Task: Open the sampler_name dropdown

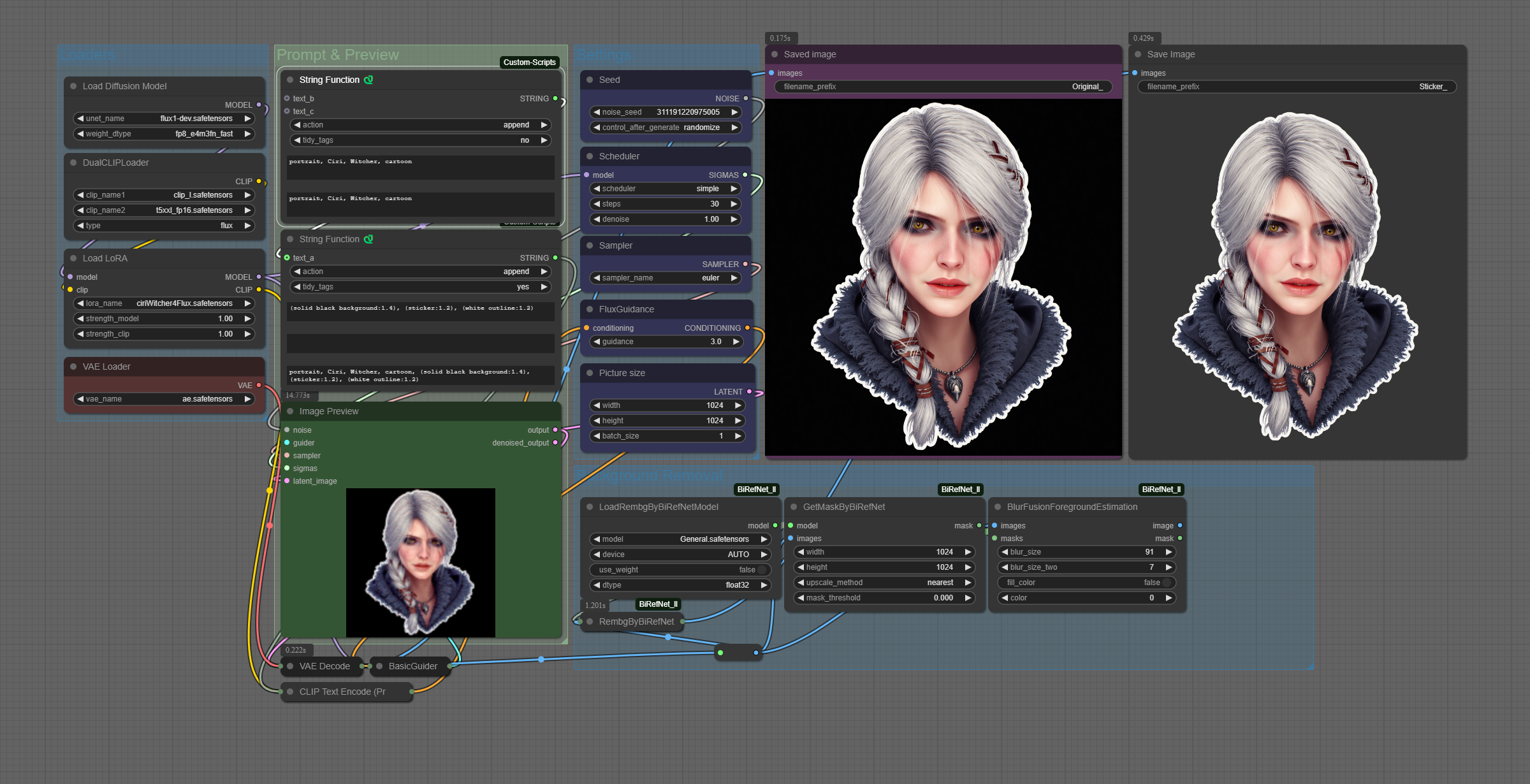Action: coord(665,278)
